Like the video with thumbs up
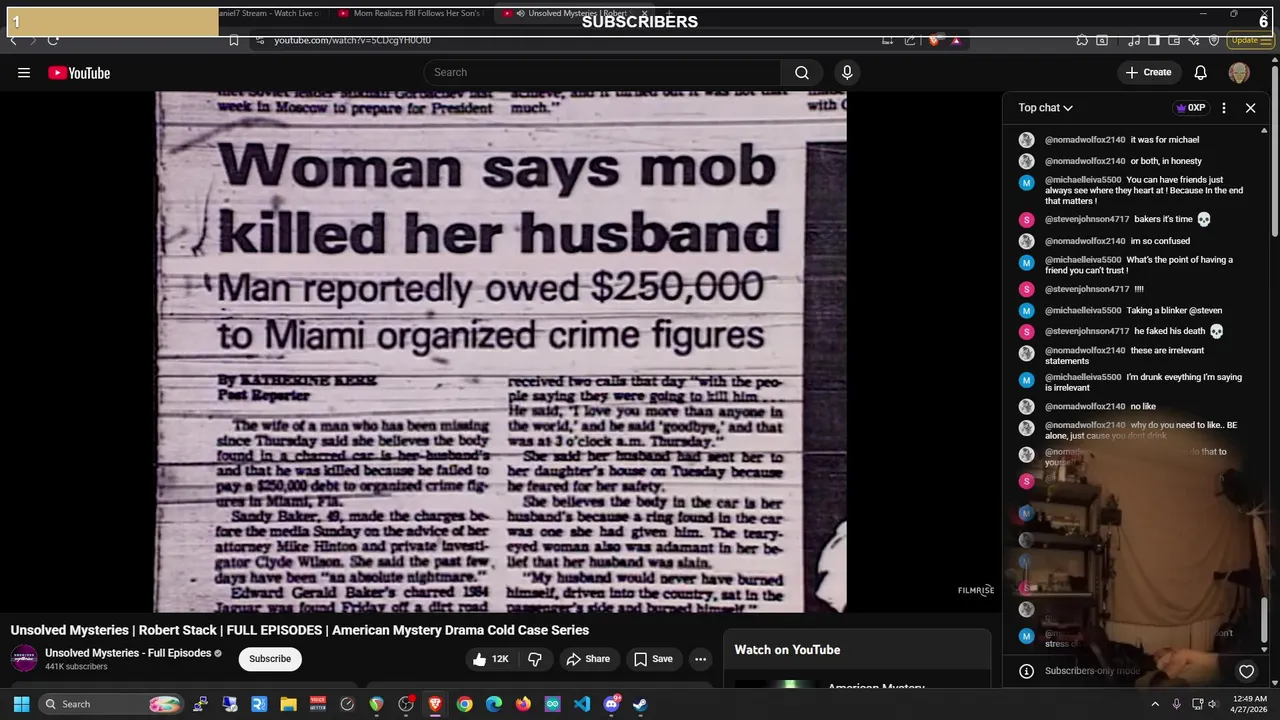 pos(491,659)
